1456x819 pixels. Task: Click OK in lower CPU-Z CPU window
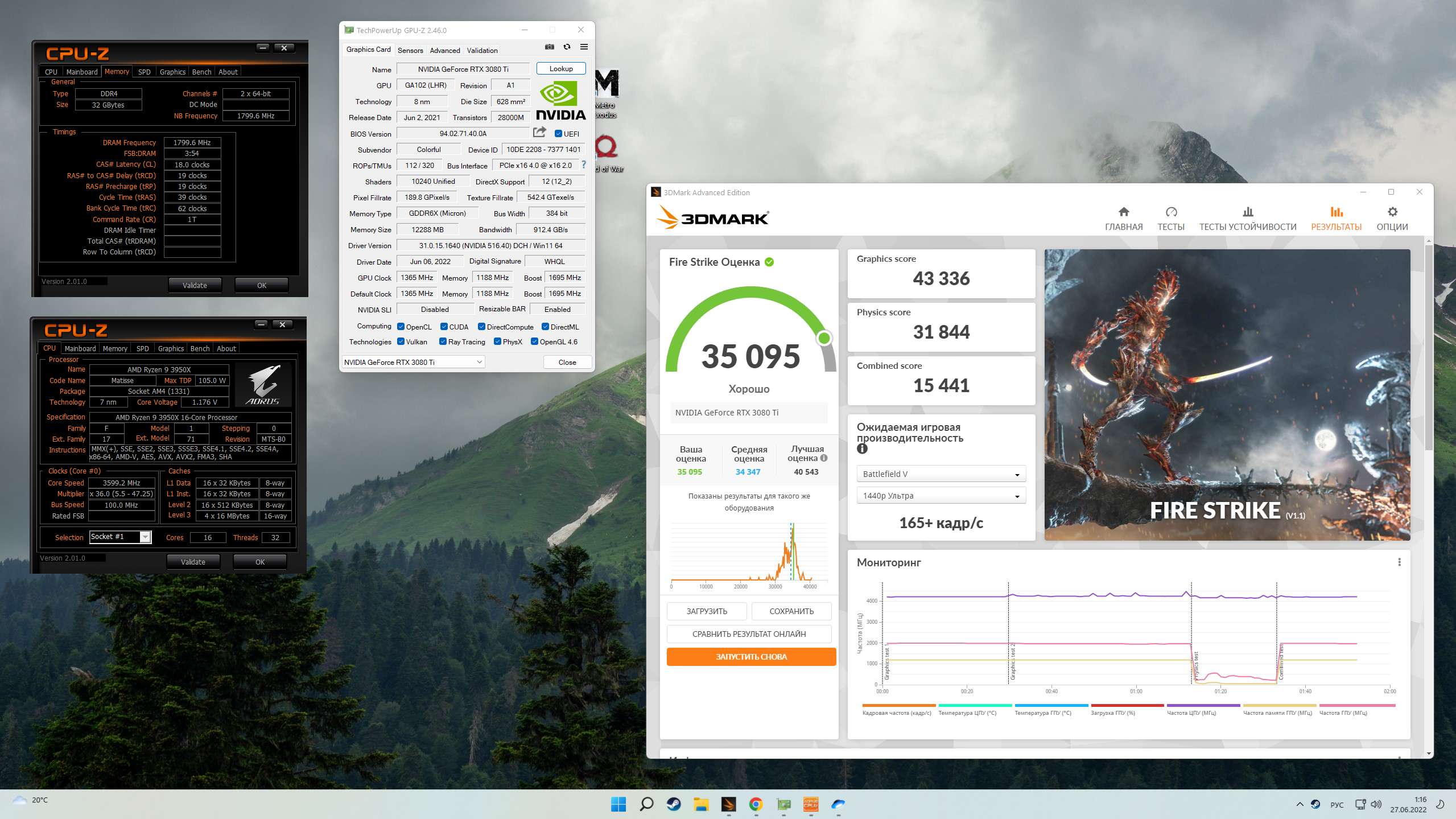260,562
